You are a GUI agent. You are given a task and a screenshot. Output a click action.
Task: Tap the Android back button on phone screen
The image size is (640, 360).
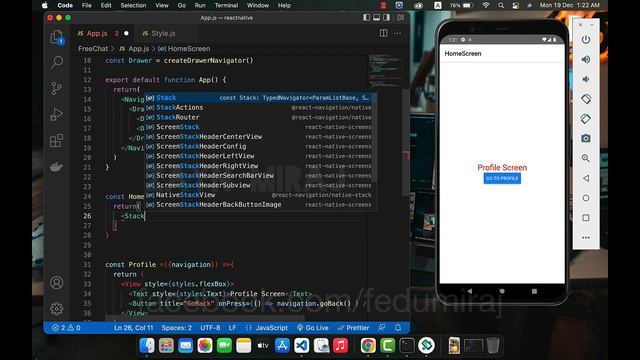pos(469,291)
